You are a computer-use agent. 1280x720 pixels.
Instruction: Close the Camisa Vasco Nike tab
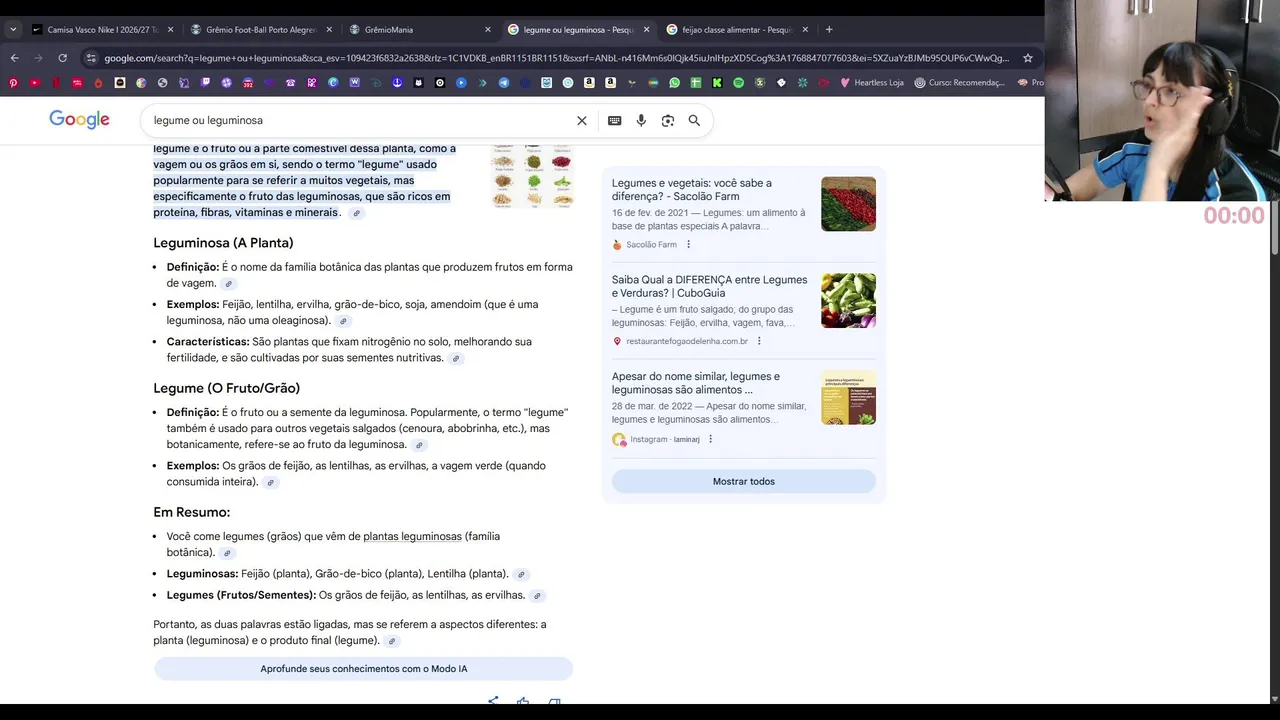click(x=170, y=29)
